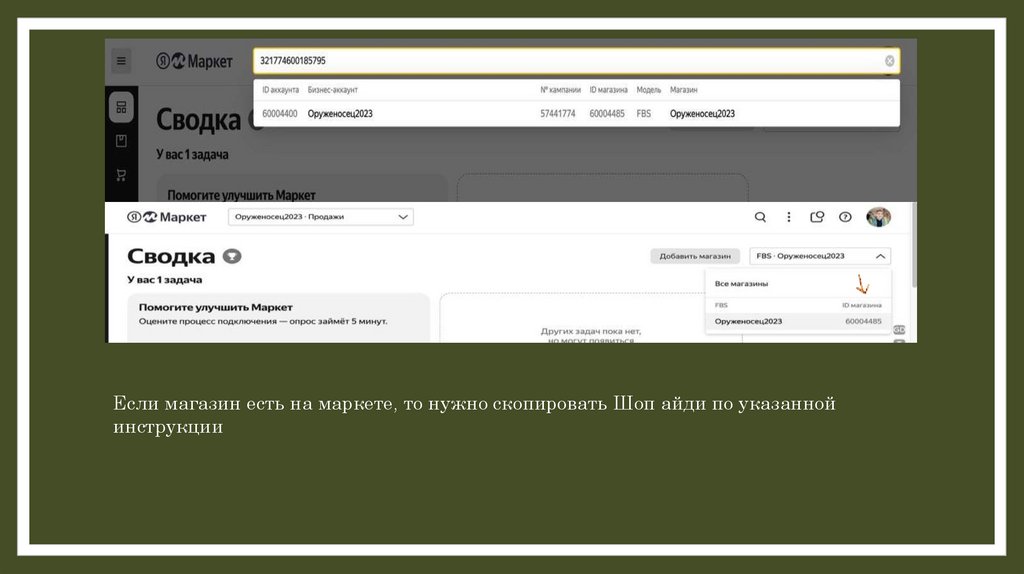Open the chat notifications icon
This screenshot has height=574, width=1024.
(817, 217)
